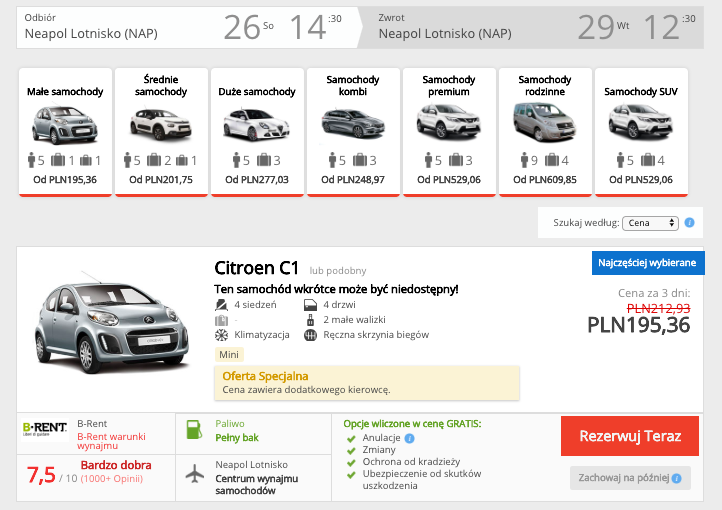The height and width of the screenshot is (510, 722).
Task: Click the Pełny bak fuel policy text
Action: [x=237, y=438]
